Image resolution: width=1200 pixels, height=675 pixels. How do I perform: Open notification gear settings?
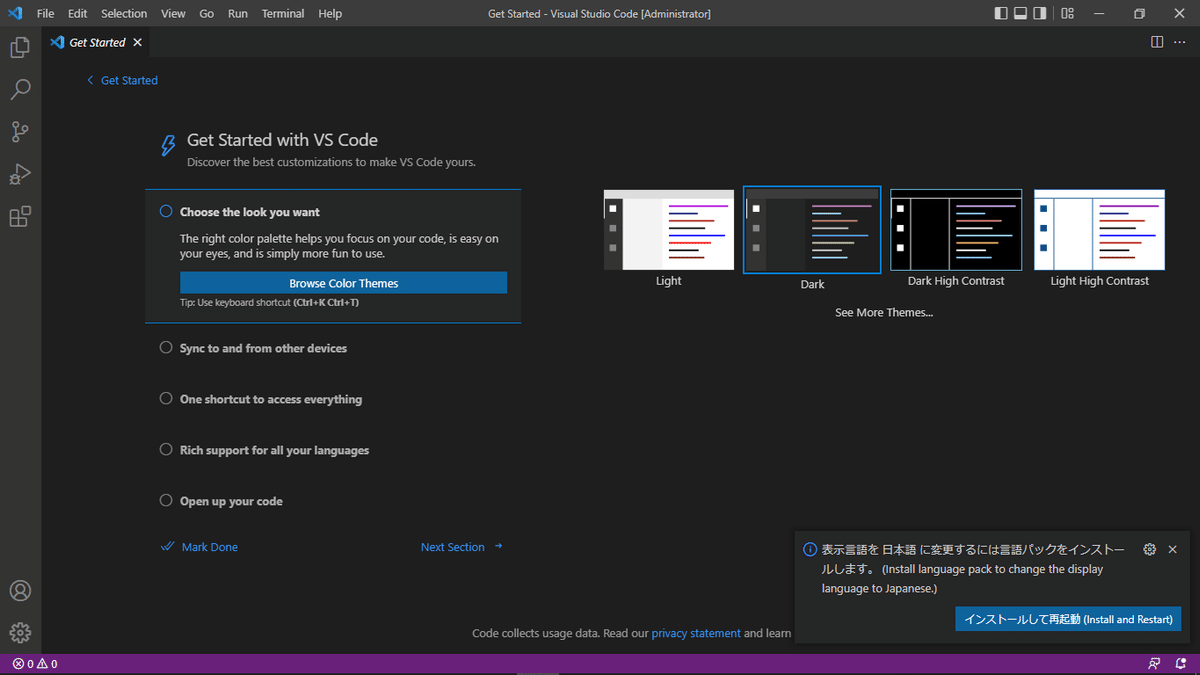pyautogui.click(x=1150, y=549)
